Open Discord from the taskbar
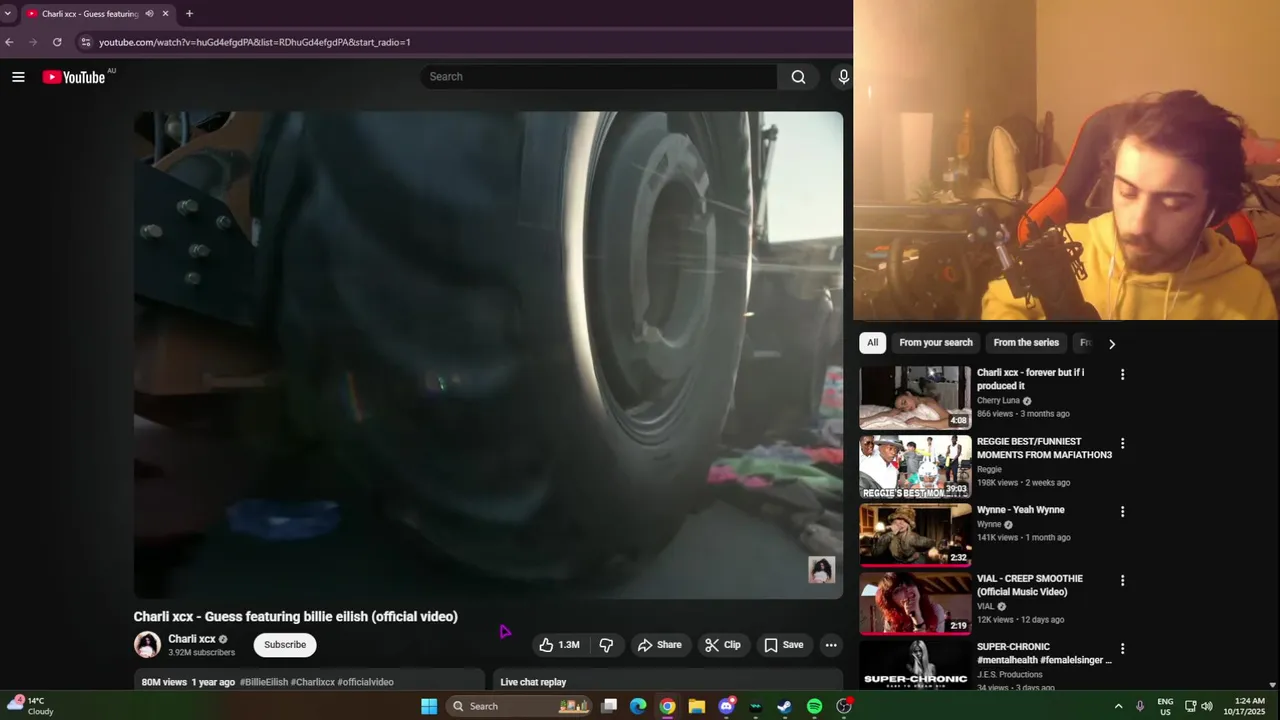Screen dimensions: 1280x720 pos(726,706)
